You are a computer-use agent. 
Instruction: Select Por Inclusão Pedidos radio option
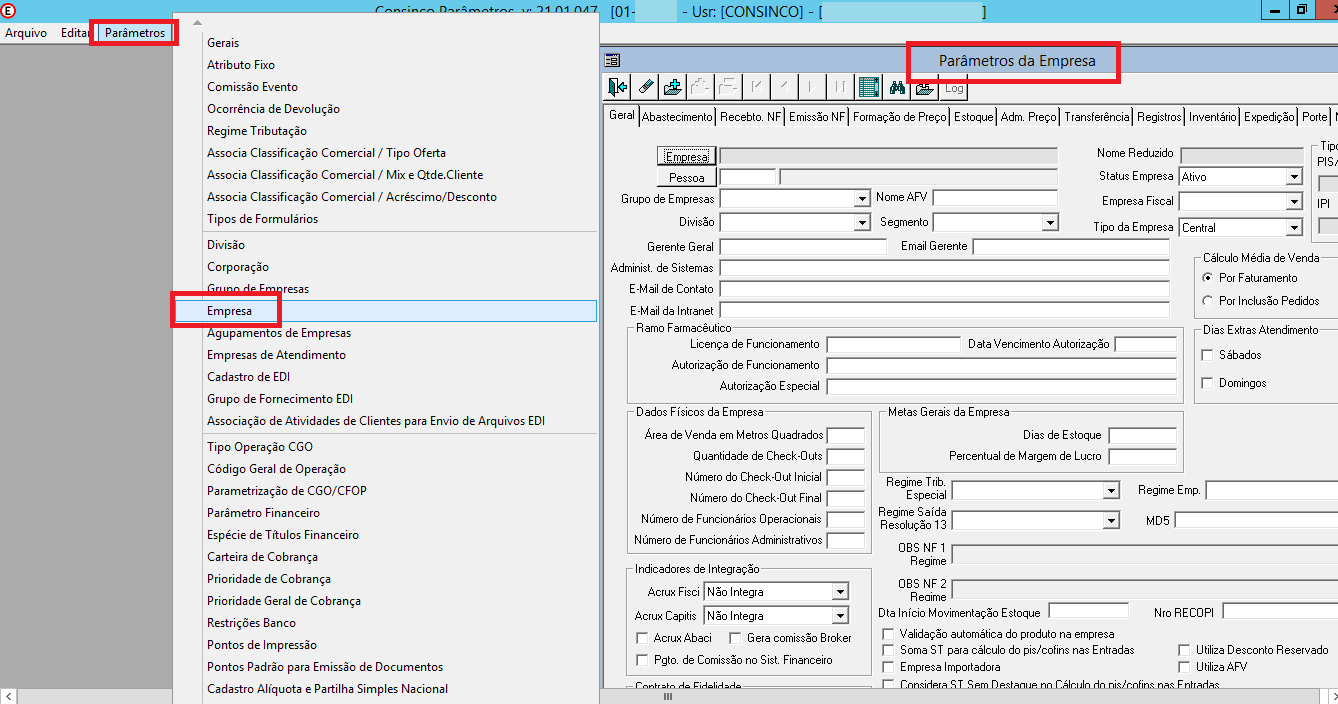point(1208,301)
